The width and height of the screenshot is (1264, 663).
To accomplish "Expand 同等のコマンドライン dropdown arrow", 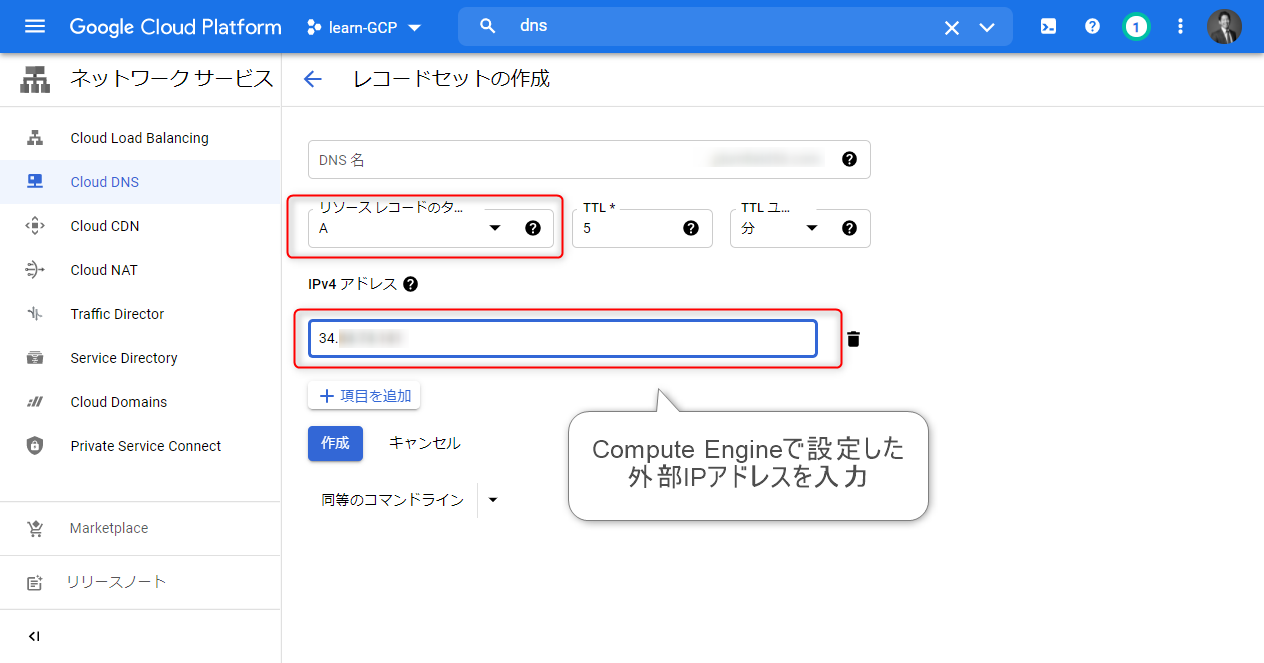I will click(491, 500).
